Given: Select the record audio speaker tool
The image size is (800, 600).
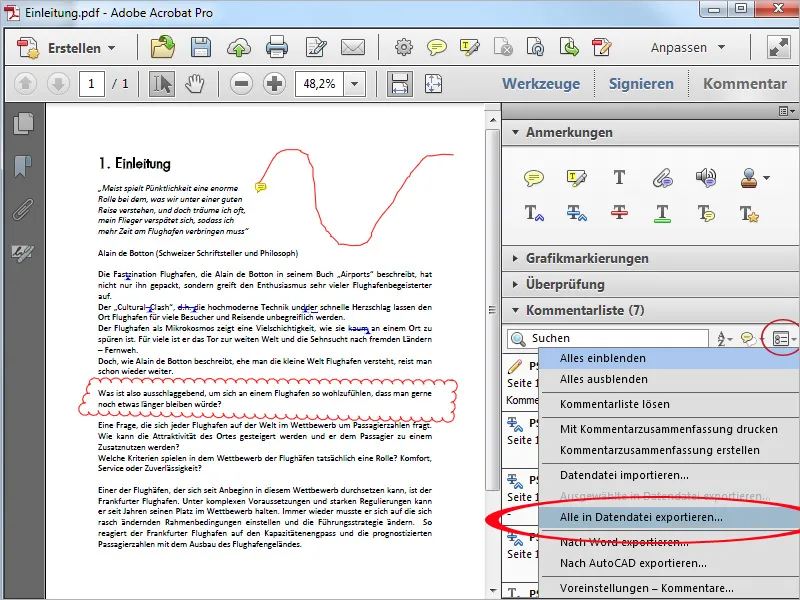Looking at the screenshot, I should (706, 178).
